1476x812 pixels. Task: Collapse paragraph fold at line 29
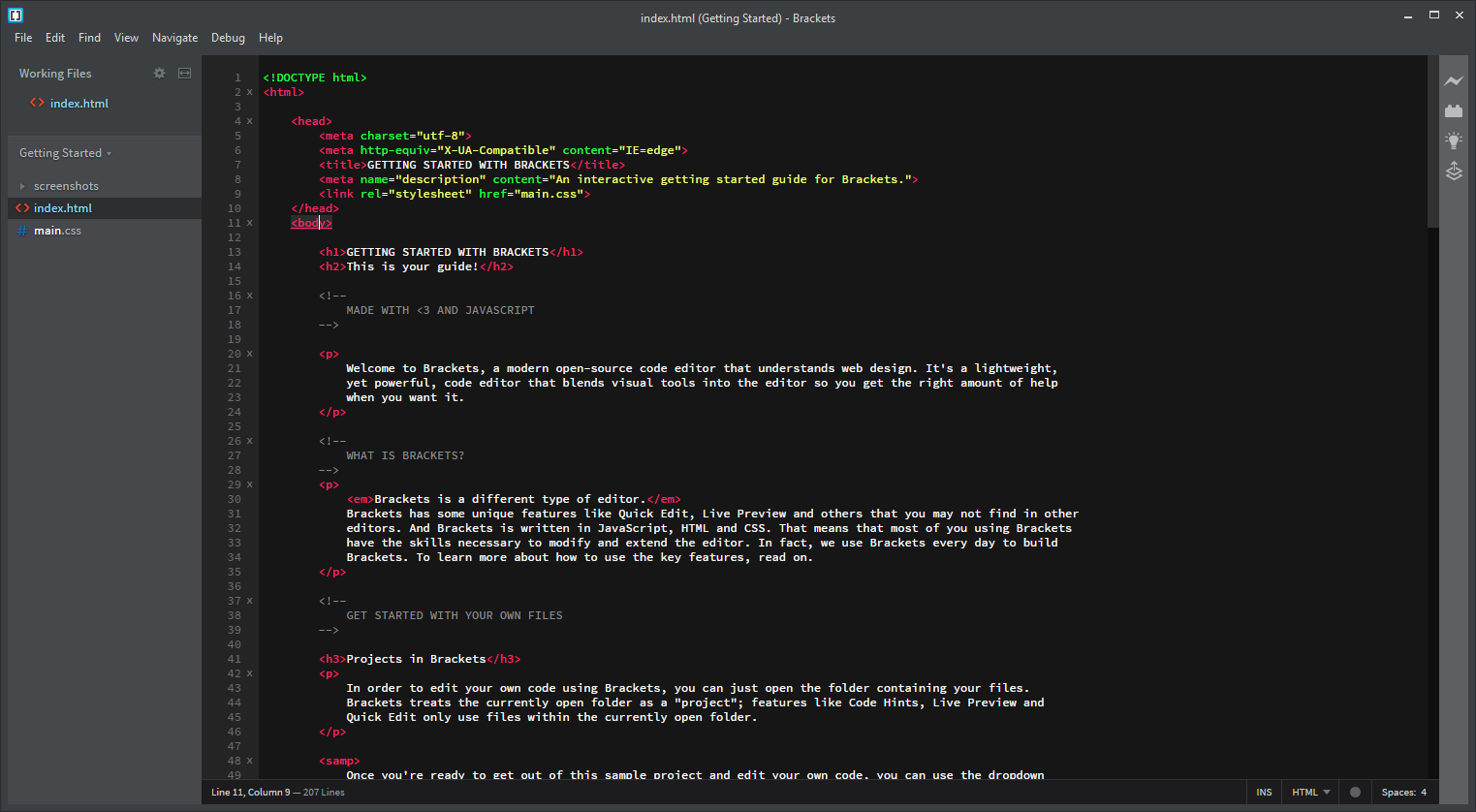(x=249, y=484)
